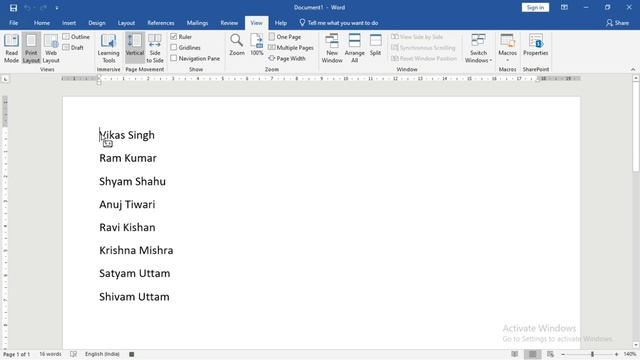Open the Zoom dialog

237,45
